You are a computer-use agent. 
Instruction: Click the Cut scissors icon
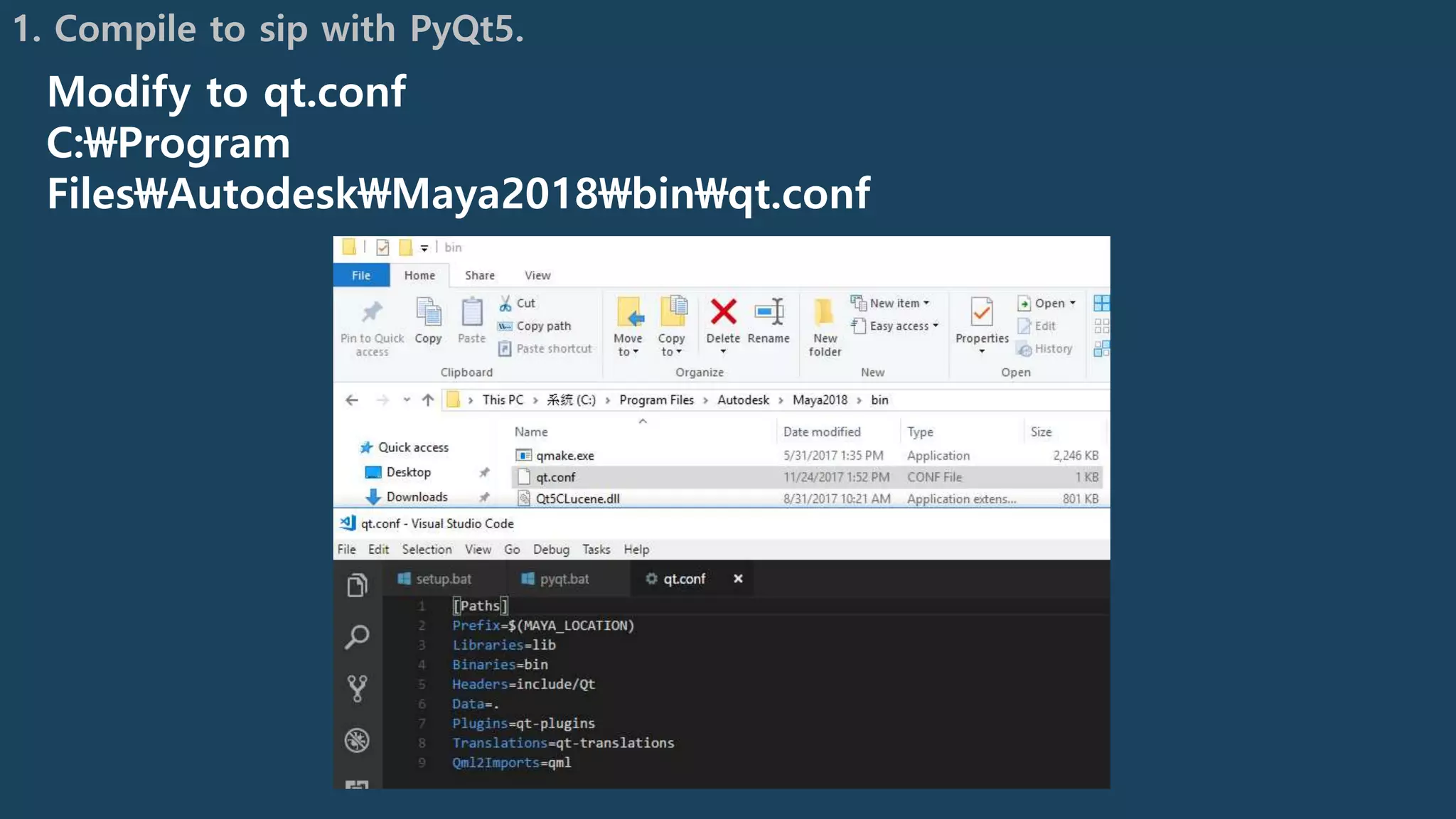(x=505, y=304)
